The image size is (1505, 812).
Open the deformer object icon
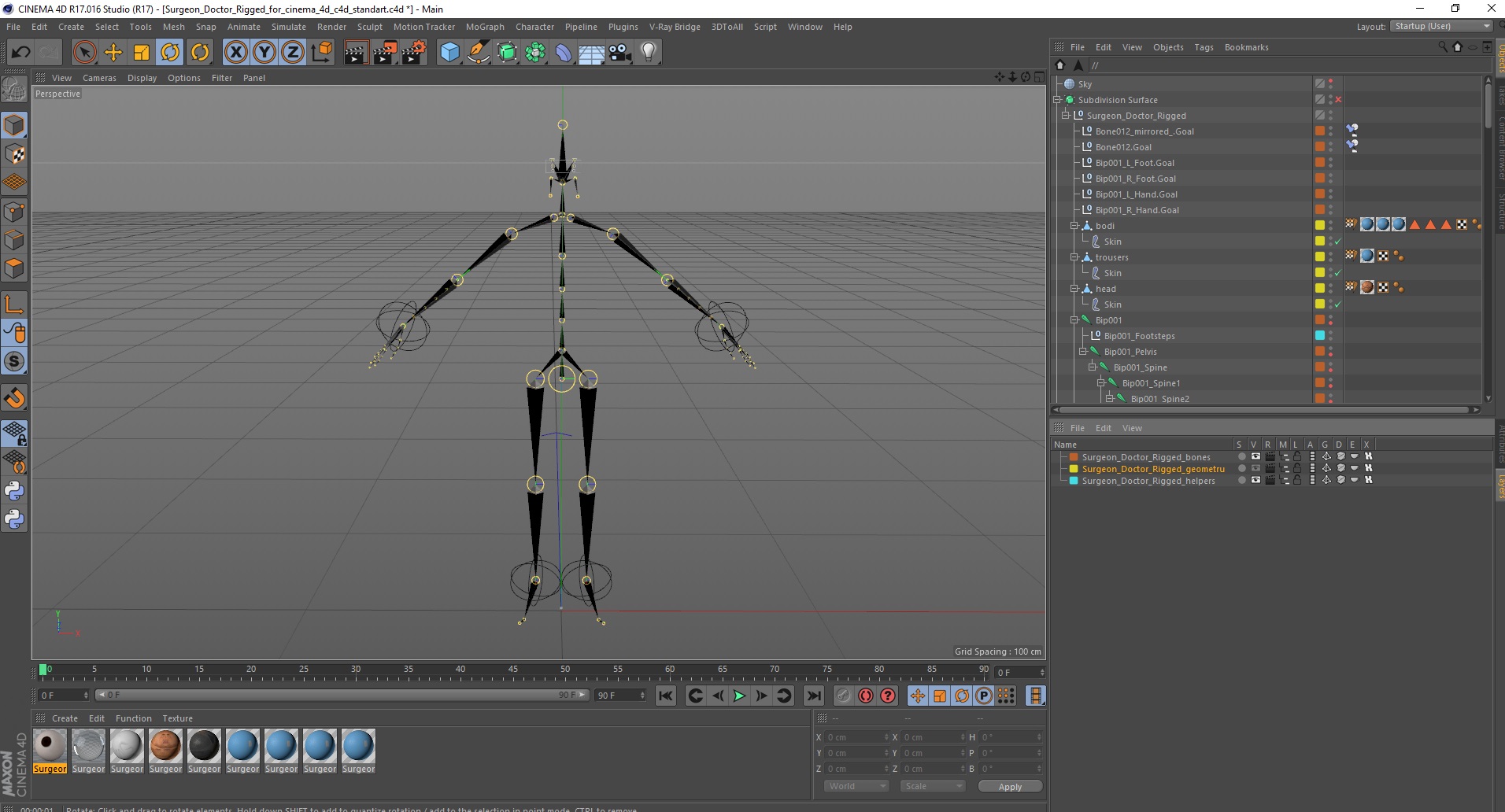pyautogui.click(x=564, y=53)
